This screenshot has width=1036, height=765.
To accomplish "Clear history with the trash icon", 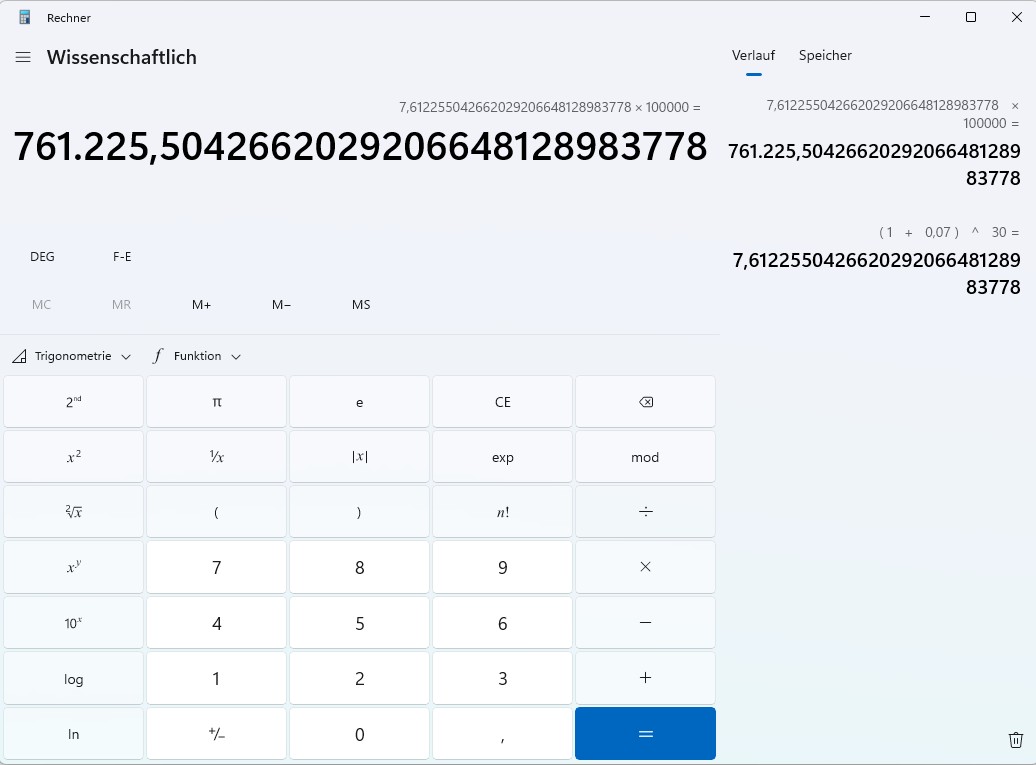I will [1015, 740].
